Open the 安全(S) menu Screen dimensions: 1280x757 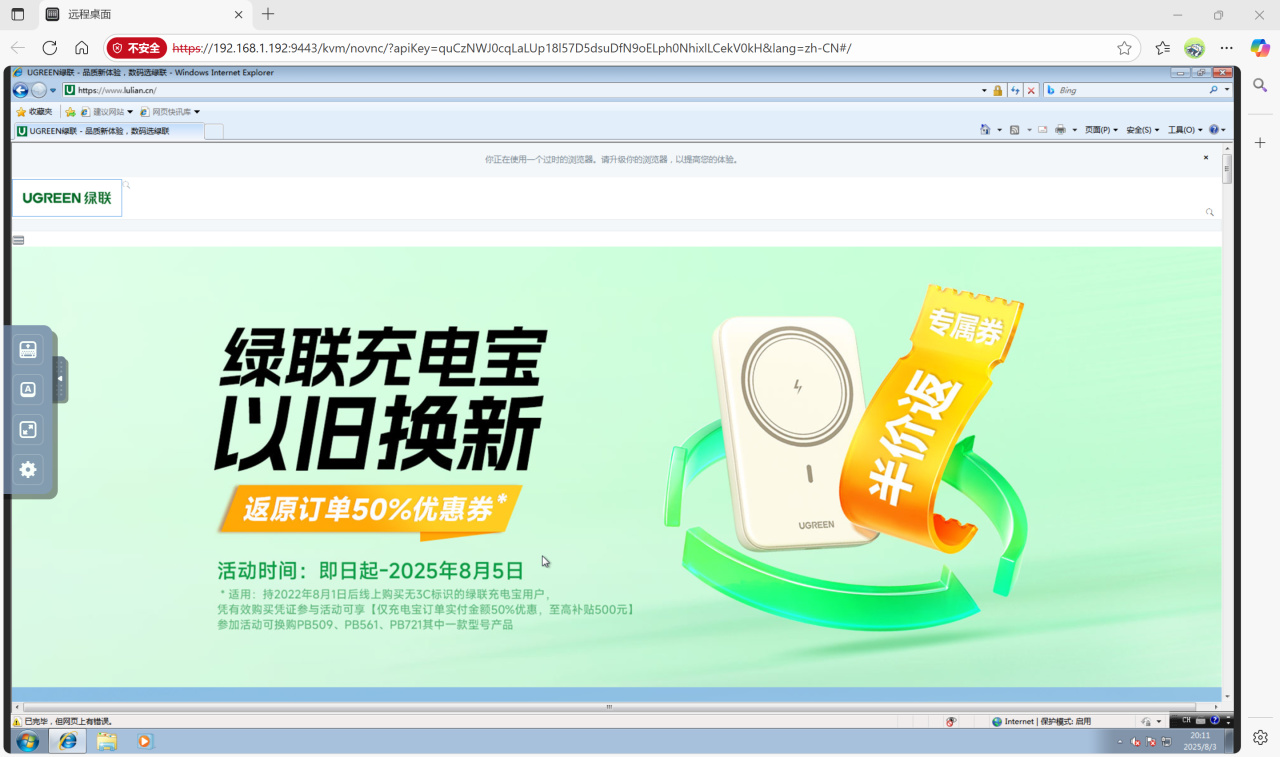point(1143,130)
